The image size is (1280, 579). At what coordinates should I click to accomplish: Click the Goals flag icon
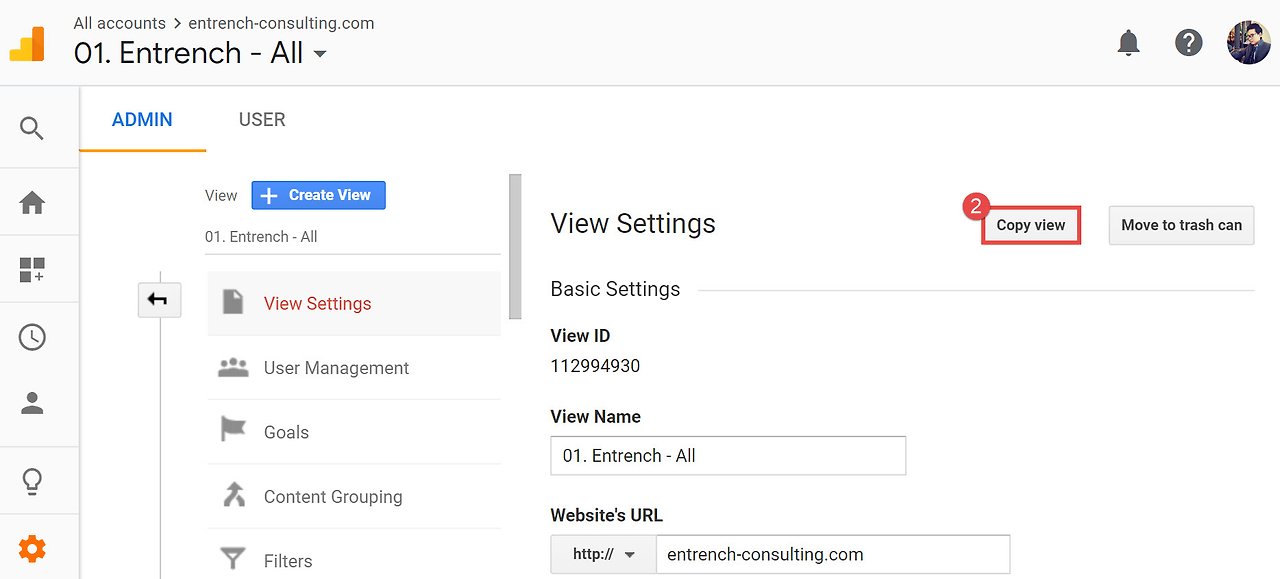pyautogui.click(x=233, y=431)
